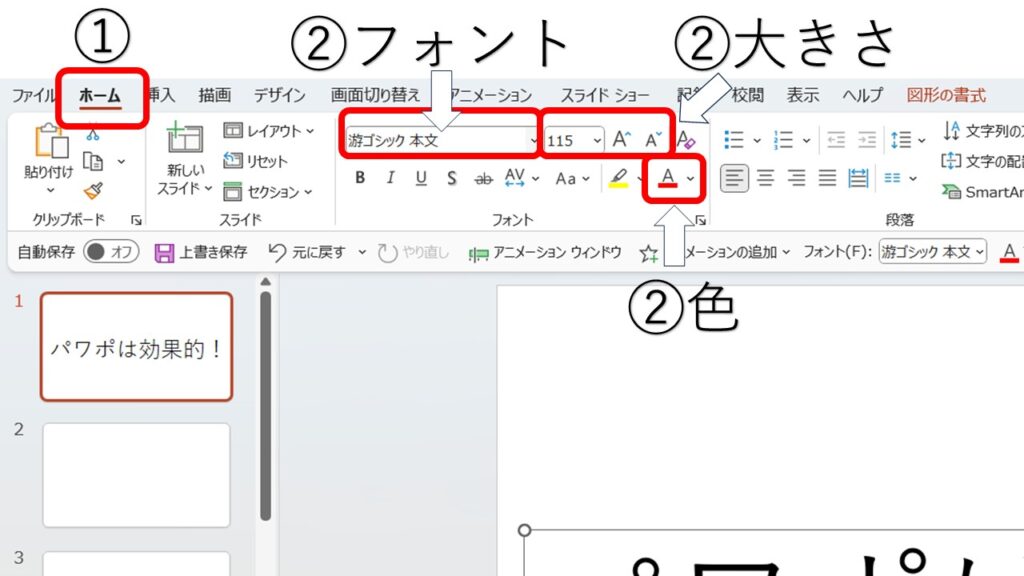Click the Paste clipboard icon

pyautogui.click(x=51, y=140)
